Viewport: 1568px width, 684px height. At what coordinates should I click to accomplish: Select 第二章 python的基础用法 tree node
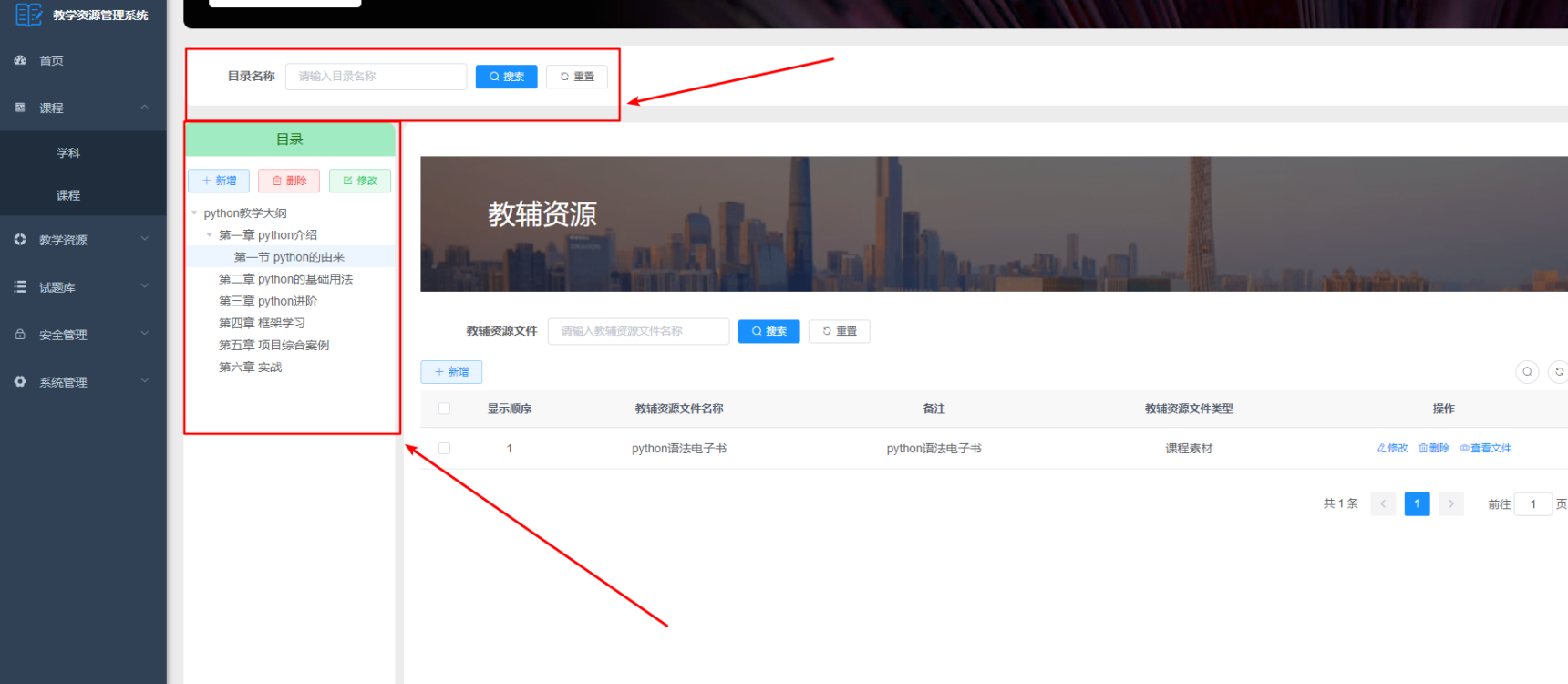pos(285,279)
